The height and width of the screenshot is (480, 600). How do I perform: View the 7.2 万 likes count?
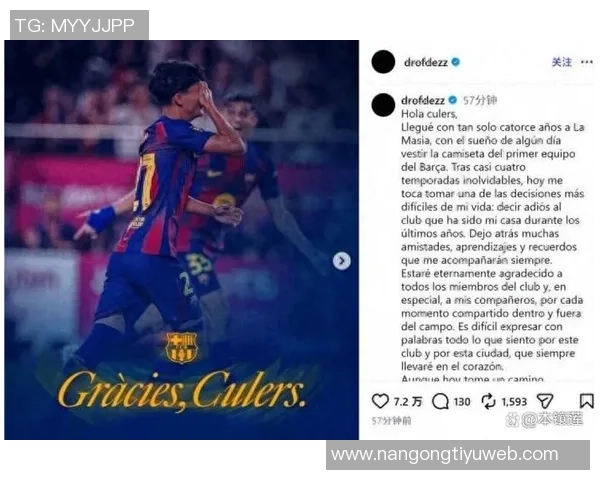(408, 402)
